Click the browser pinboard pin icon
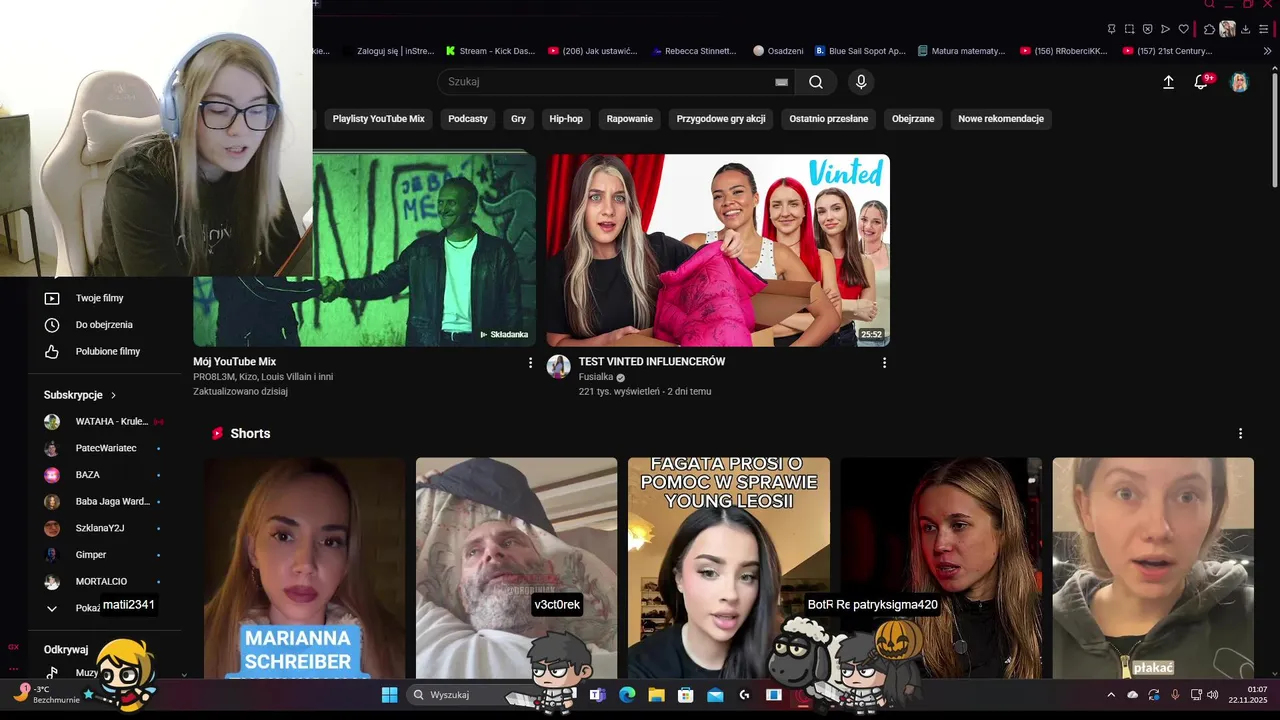This screenshot has width=1280, height=720. pos(1111,29)
